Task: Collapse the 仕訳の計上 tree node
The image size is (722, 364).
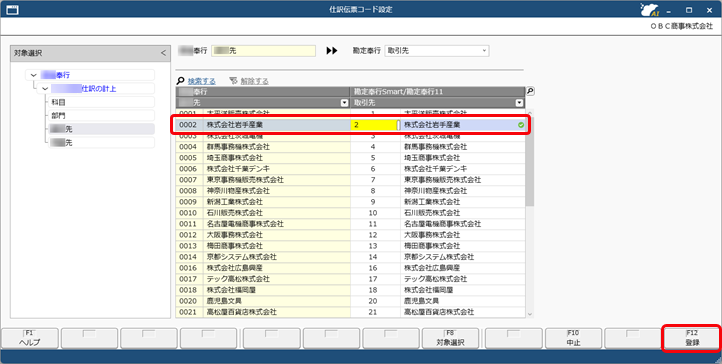Action: [x=45, y=88]
